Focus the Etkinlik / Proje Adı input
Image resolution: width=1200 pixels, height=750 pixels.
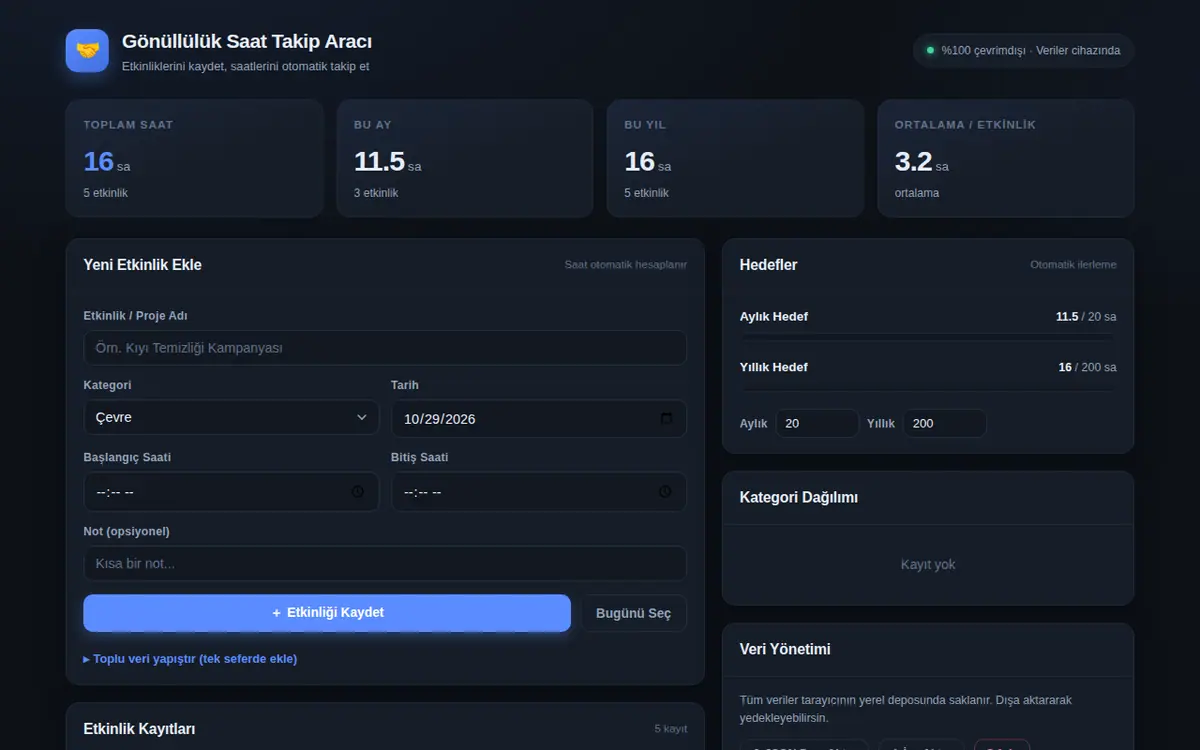point(385,348)
